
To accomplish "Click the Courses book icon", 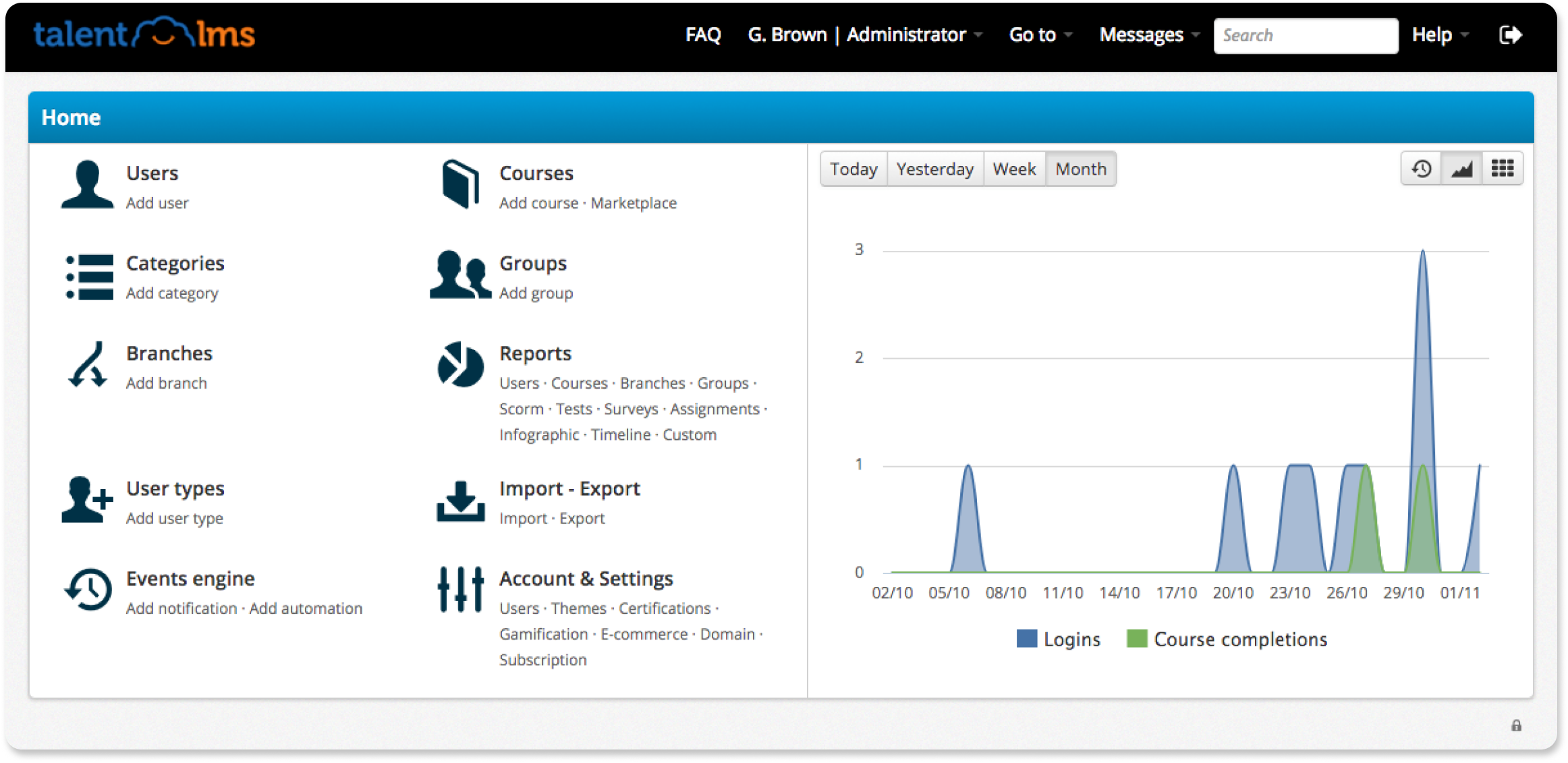I will (461, 184).
